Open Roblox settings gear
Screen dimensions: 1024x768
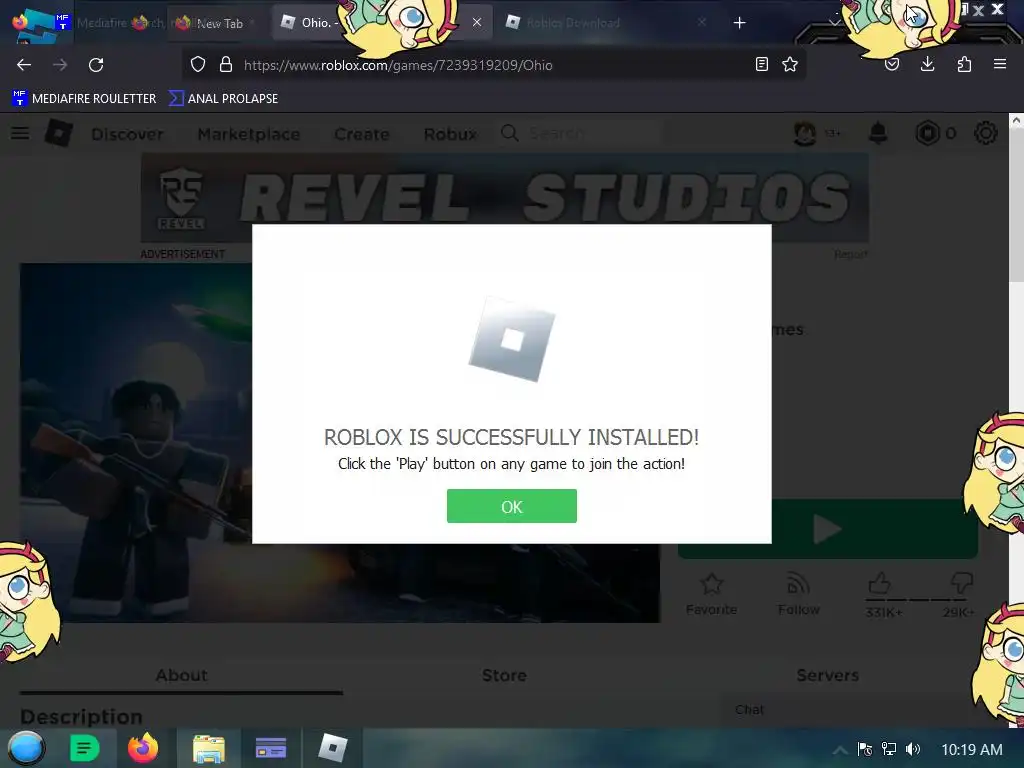point(985,133)
